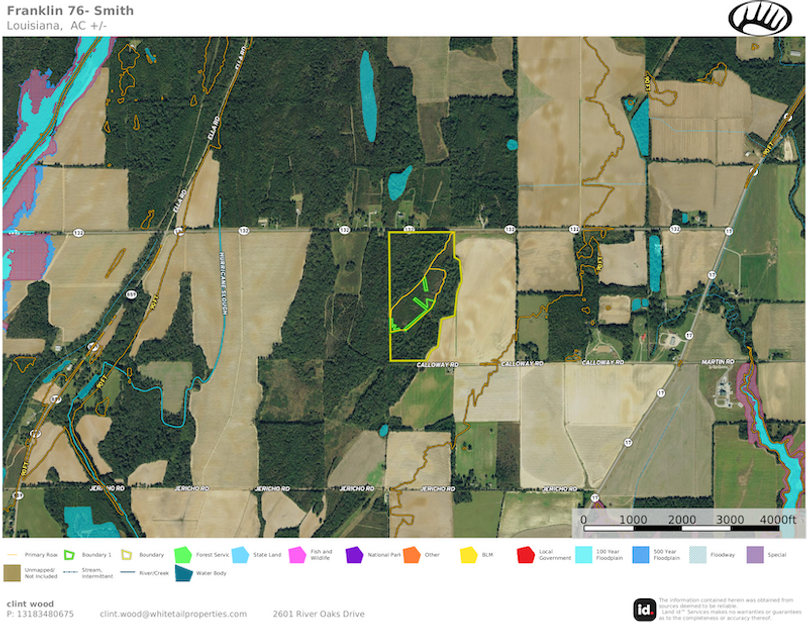
Task: Click the phone number 13183480675
Action: coord(40,614)
